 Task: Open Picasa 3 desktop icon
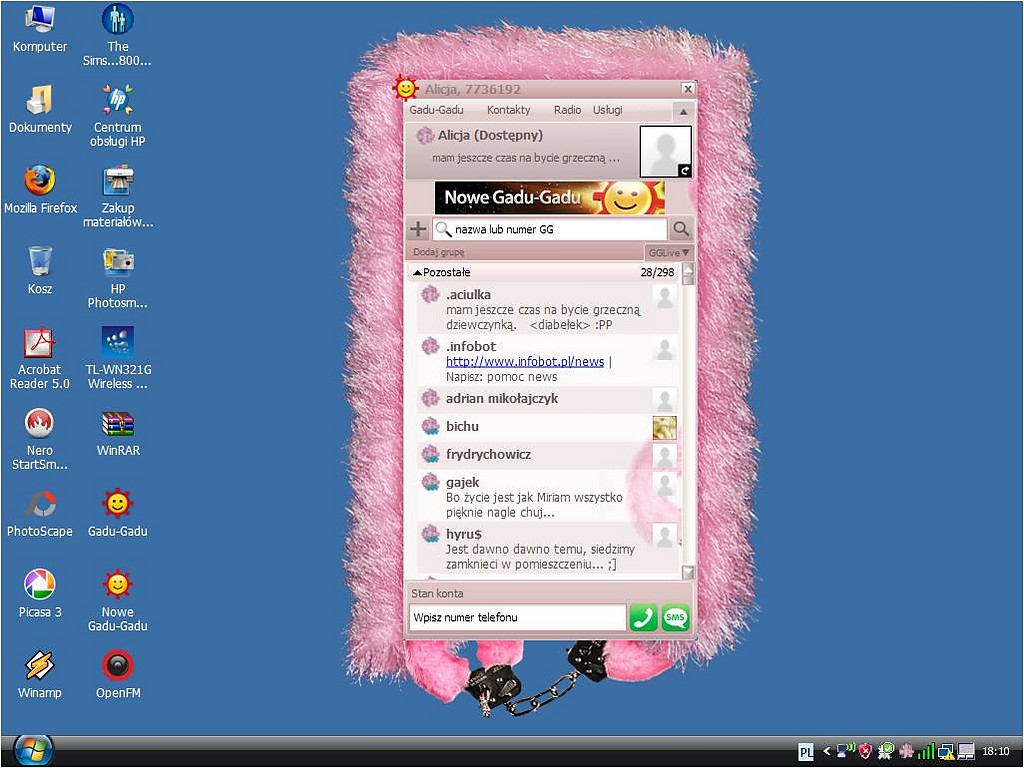click(40, 594)
